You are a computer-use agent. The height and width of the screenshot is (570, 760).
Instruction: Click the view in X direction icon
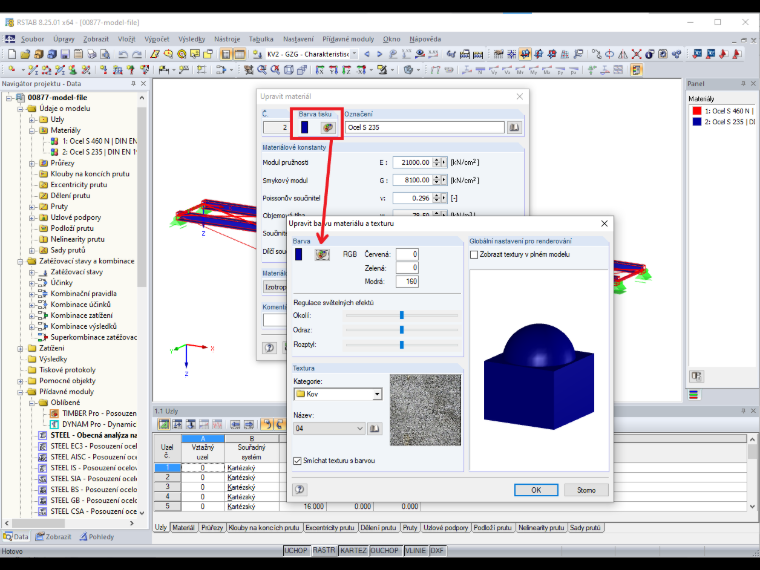[x=320, y=70]
